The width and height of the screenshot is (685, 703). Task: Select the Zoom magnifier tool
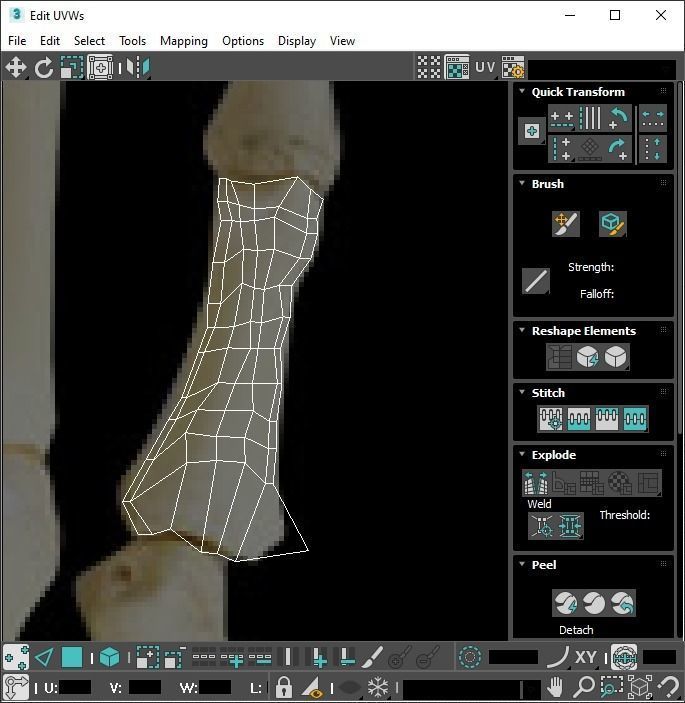pos(584,686)
